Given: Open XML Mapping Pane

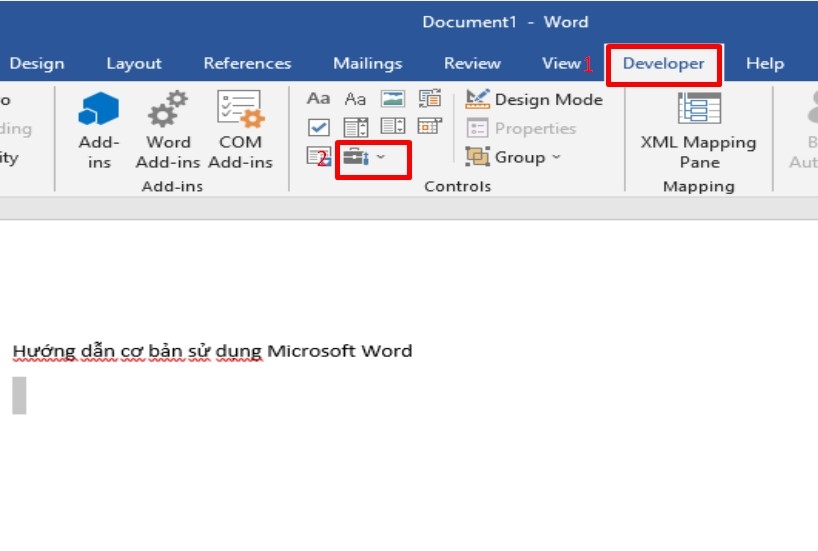Looking at the screenshot, I should coord(699,130).
